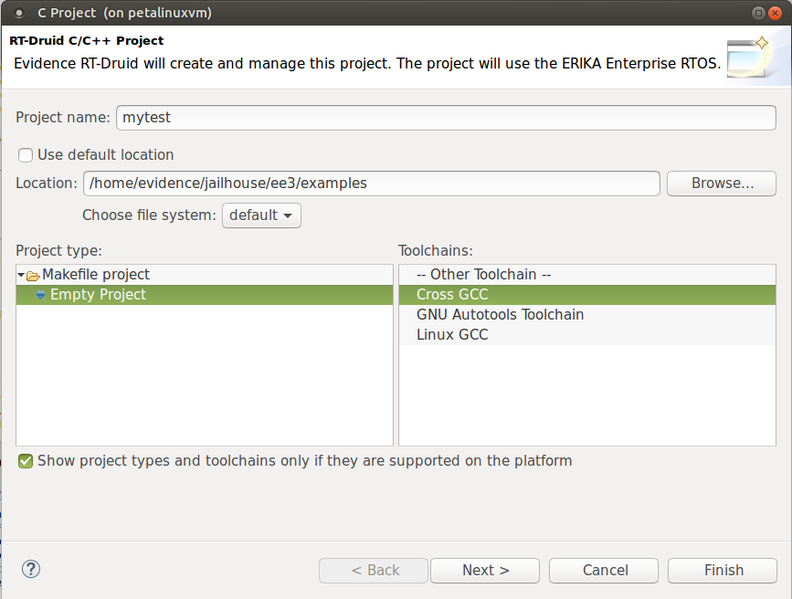Click the Empty Project blue icon
The image size is (792, 599).
pyautogui.click(x=41, y=295)
